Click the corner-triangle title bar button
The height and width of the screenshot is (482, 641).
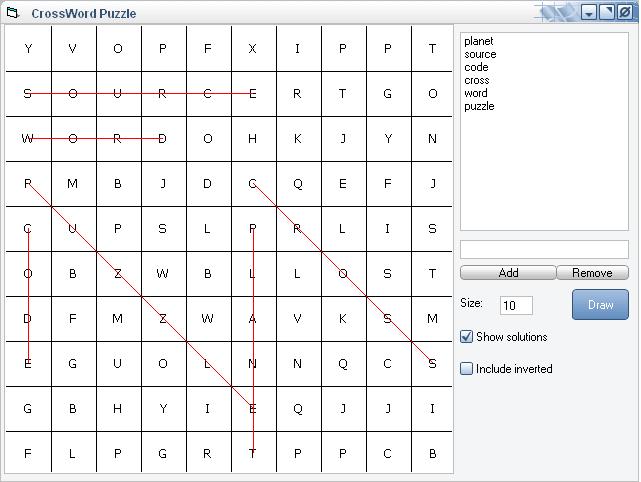click(x=607, y=13)
